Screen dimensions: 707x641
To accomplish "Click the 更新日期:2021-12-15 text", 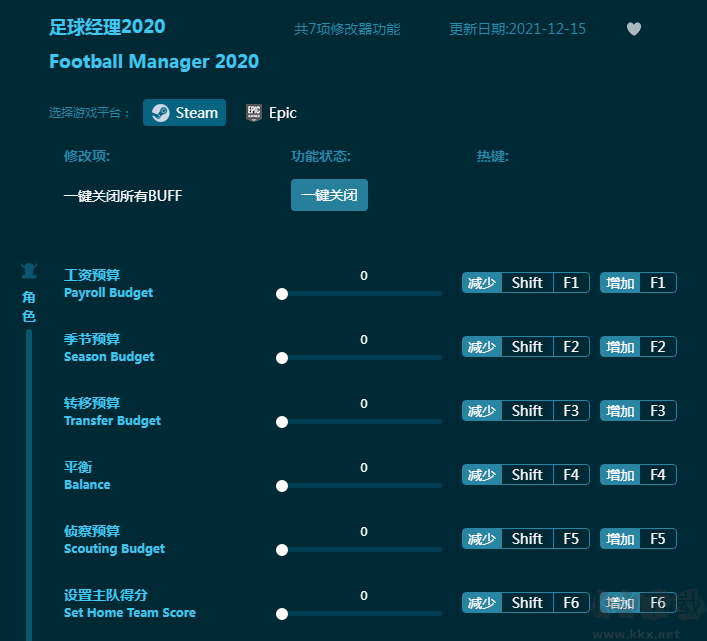I will [x=518, y=29].
